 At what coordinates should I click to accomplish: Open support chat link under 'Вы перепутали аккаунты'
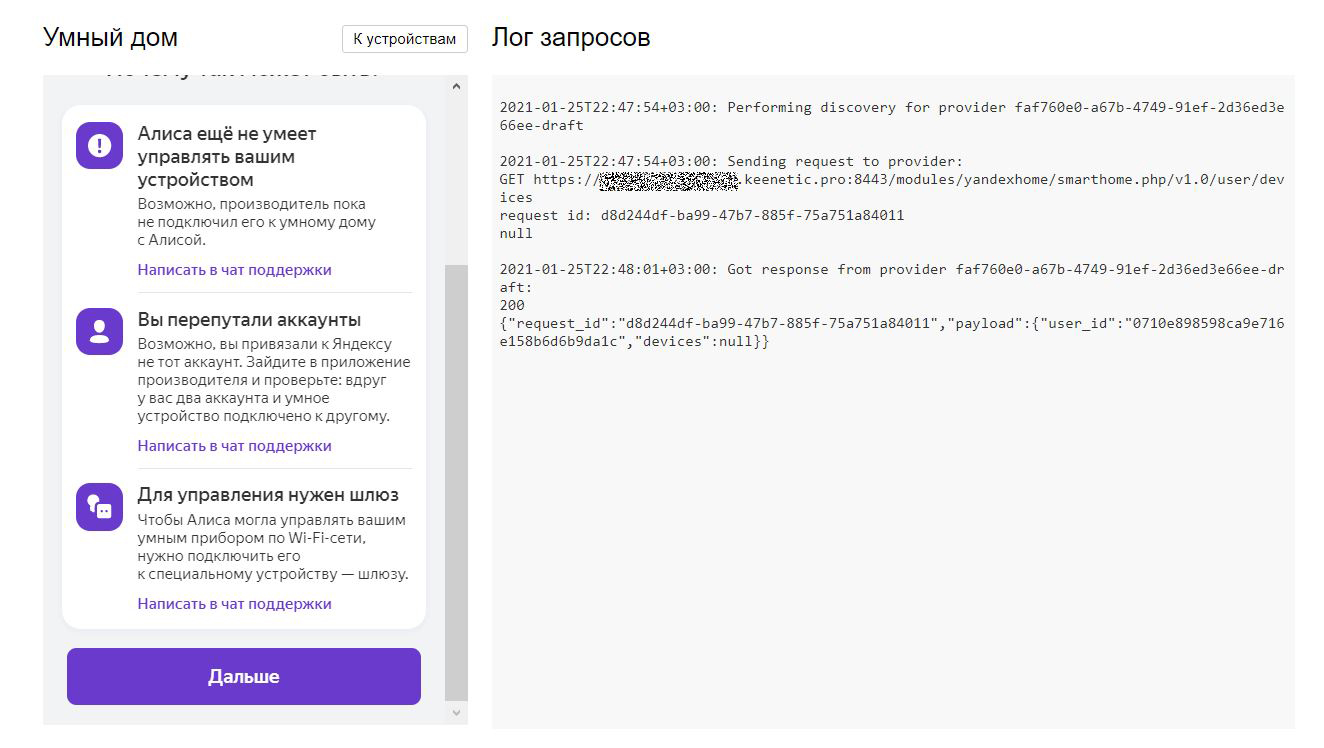tap(234, 446)
